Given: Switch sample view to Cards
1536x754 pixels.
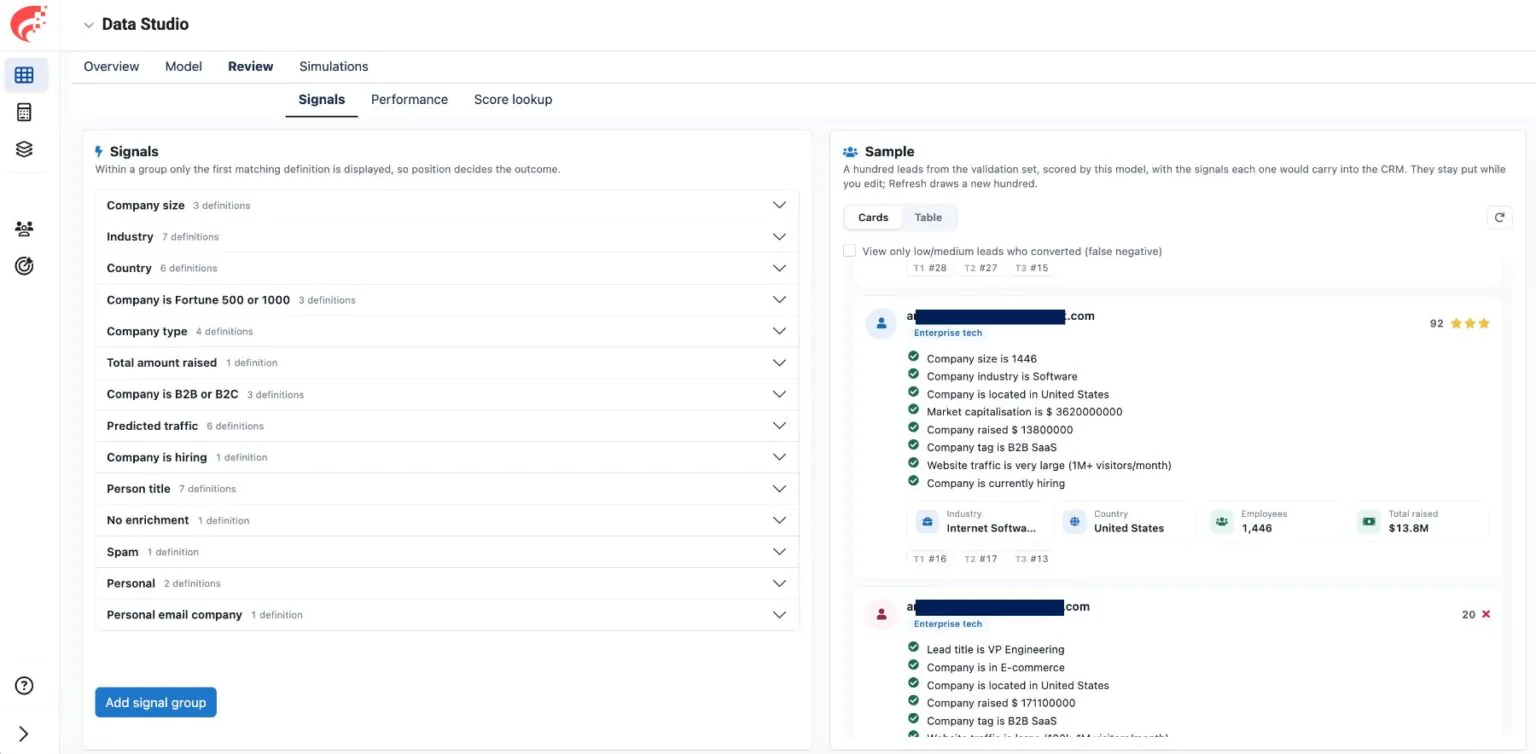Looking at the screenshot, I should (873, 217).
